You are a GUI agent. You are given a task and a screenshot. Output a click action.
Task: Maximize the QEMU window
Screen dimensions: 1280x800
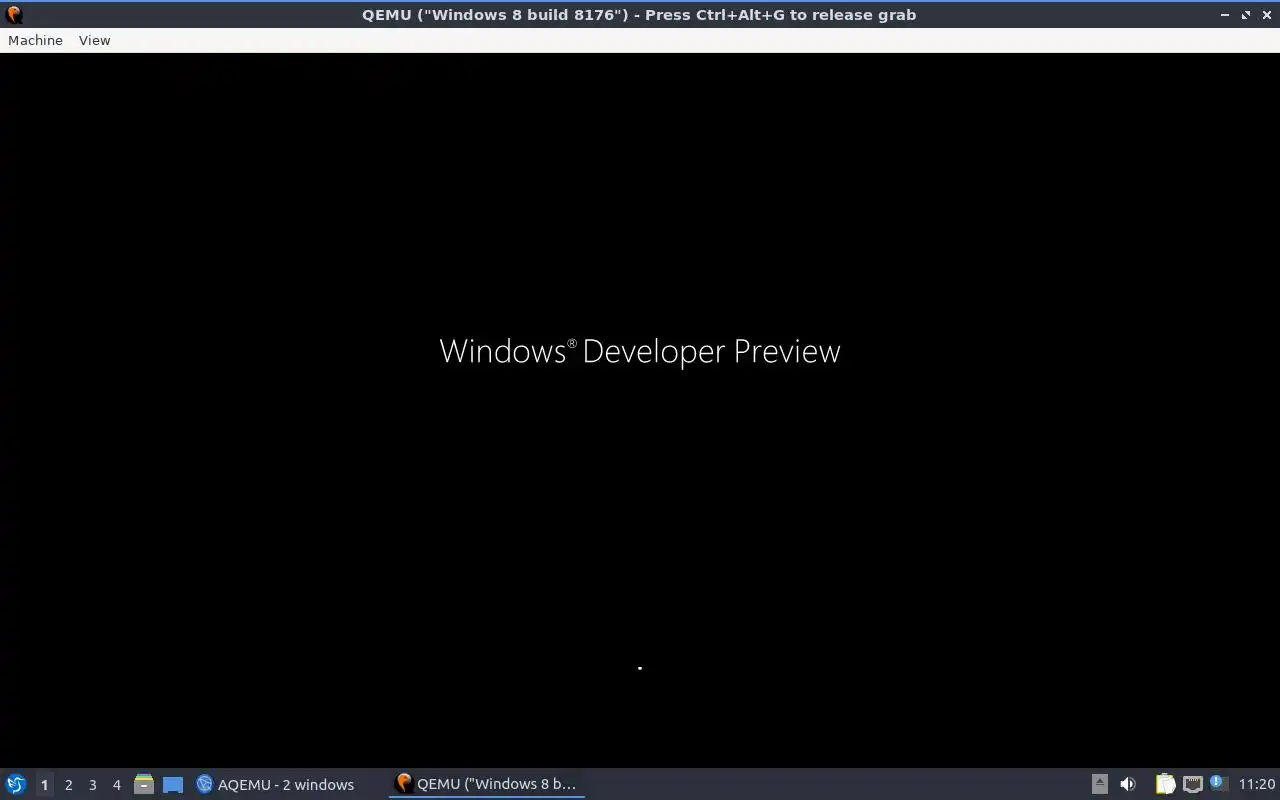(x=1246, y=15)
